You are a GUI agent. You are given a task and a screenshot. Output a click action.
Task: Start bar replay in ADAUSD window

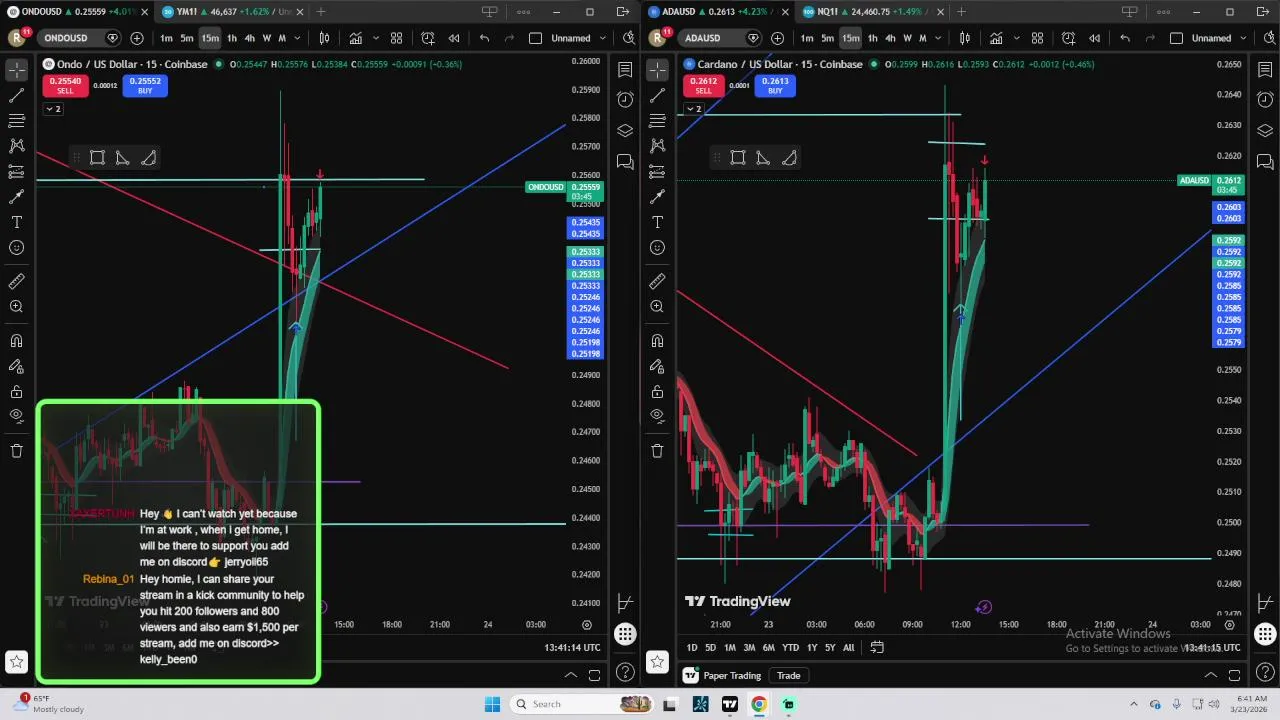click(1094, 38)
